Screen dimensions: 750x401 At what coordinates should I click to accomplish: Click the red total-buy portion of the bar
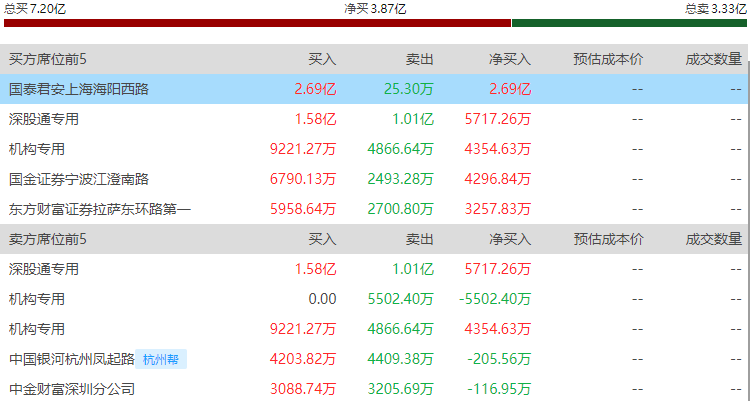[257, 23]
